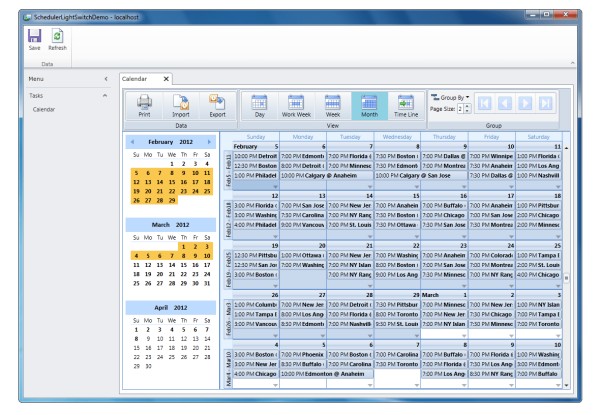Select February 14 in the date navigator
The width and height of the screenshot is (600, 415).
pyautogui.click(x=159, y=182)
